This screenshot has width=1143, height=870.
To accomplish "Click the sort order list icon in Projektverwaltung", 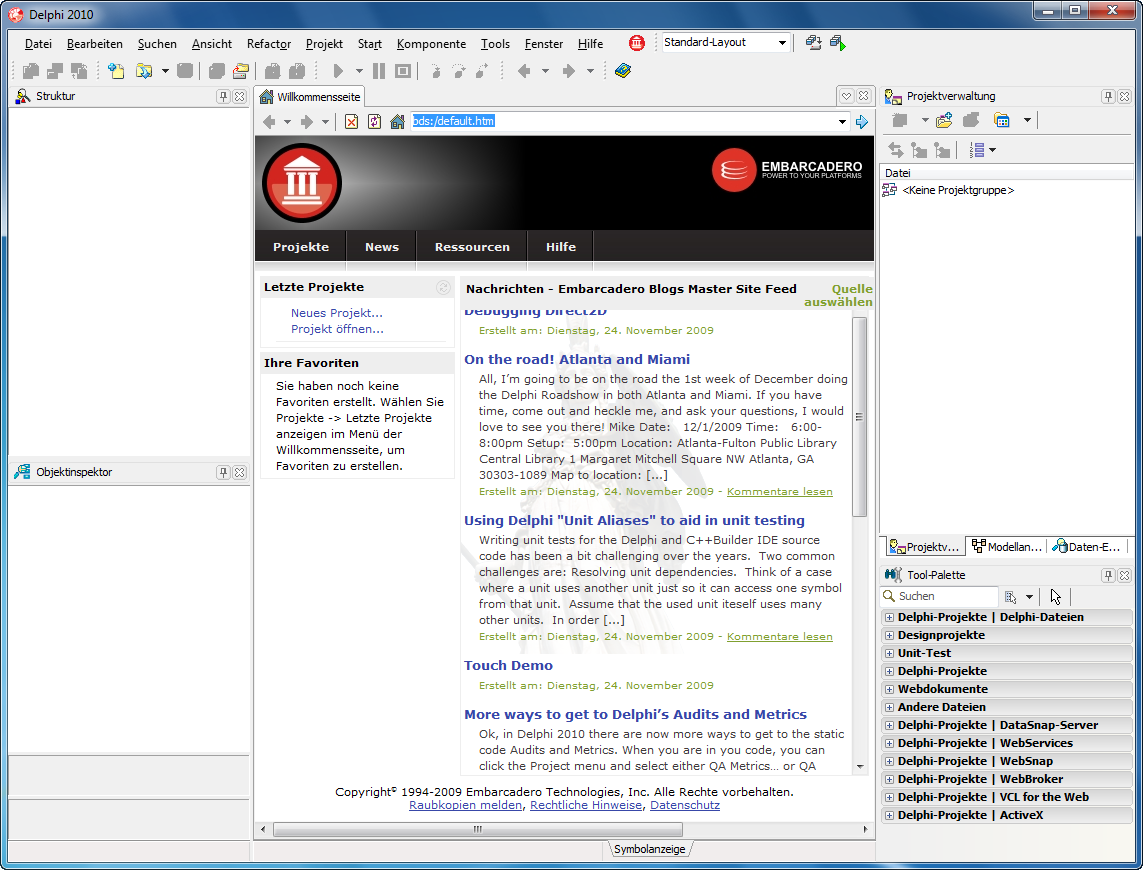I will point(977,150).
